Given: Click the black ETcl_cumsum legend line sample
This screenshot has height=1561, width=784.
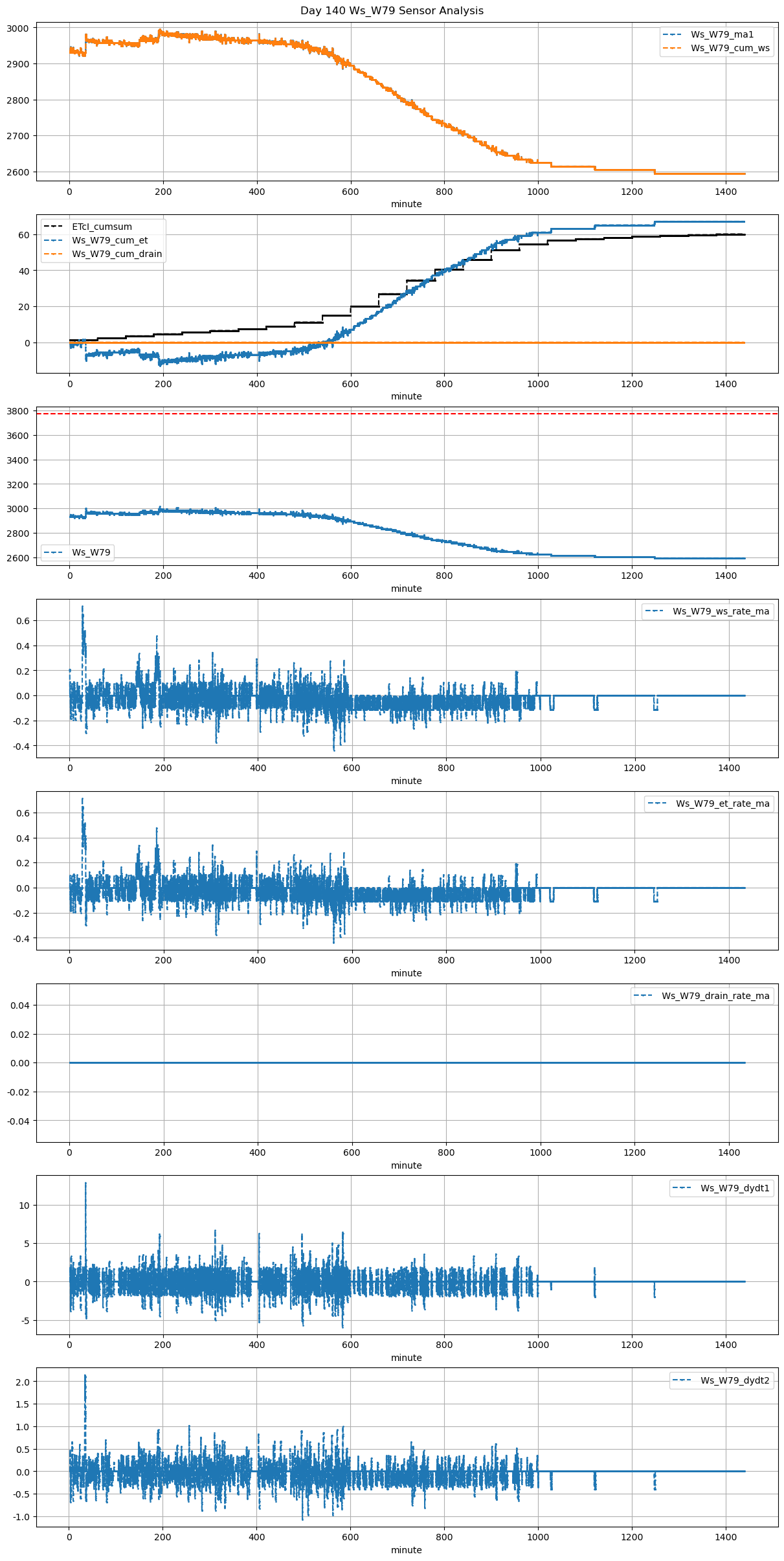Looking at the screenshot, I should (53, 227).
